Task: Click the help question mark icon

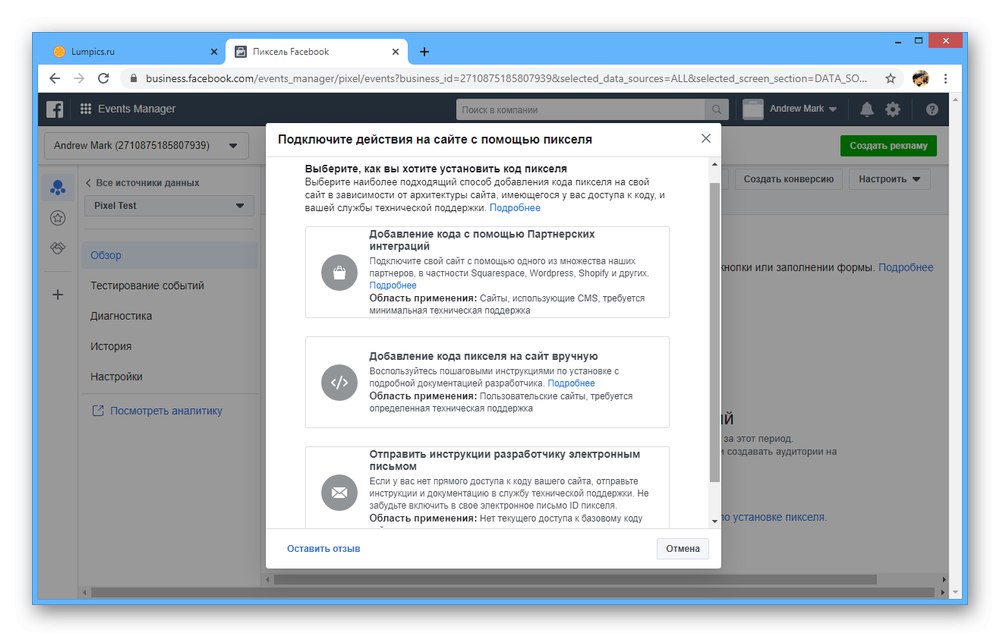Action: click(x=932, y=110)
